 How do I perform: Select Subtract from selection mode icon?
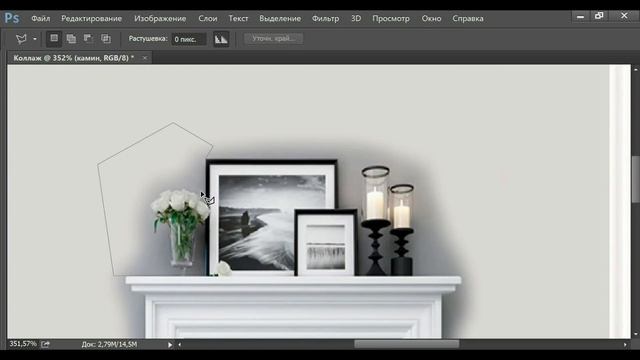click(x=88, y=39)
